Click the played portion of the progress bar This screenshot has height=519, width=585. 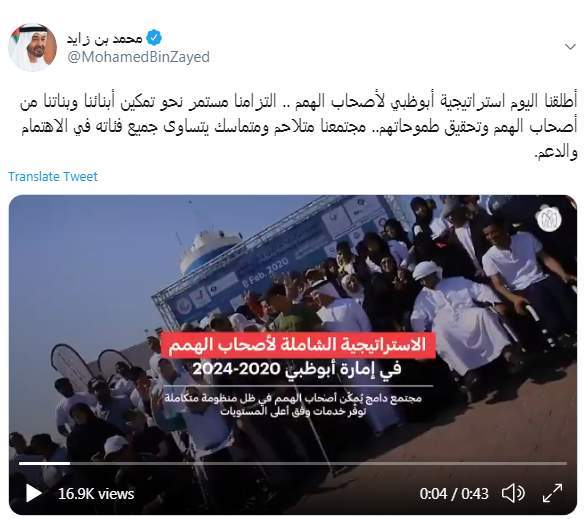pyautogui.click(x=44, y=463)
